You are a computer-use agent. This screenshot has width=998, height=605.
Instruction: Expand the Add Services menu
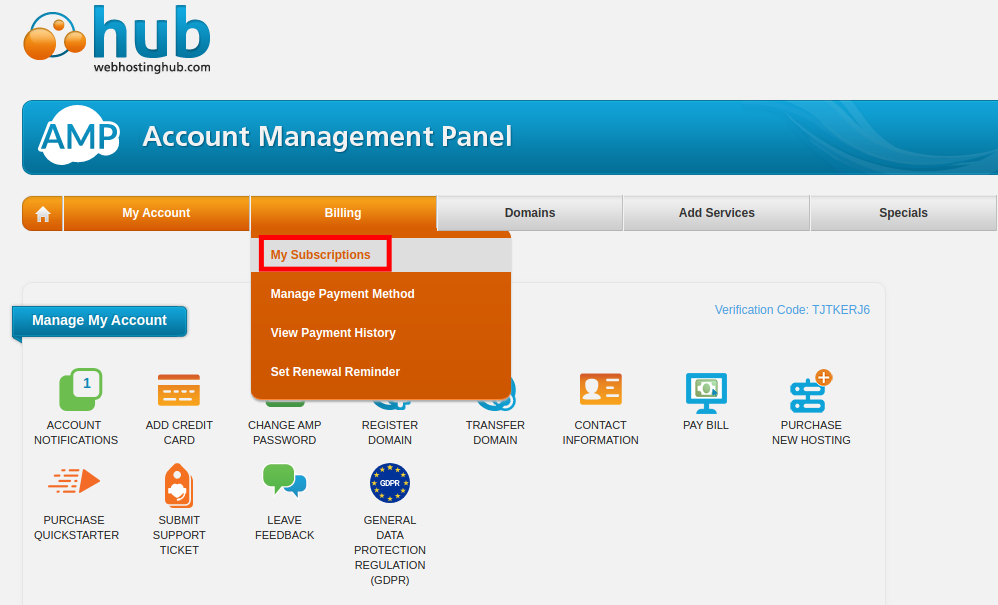716,213
